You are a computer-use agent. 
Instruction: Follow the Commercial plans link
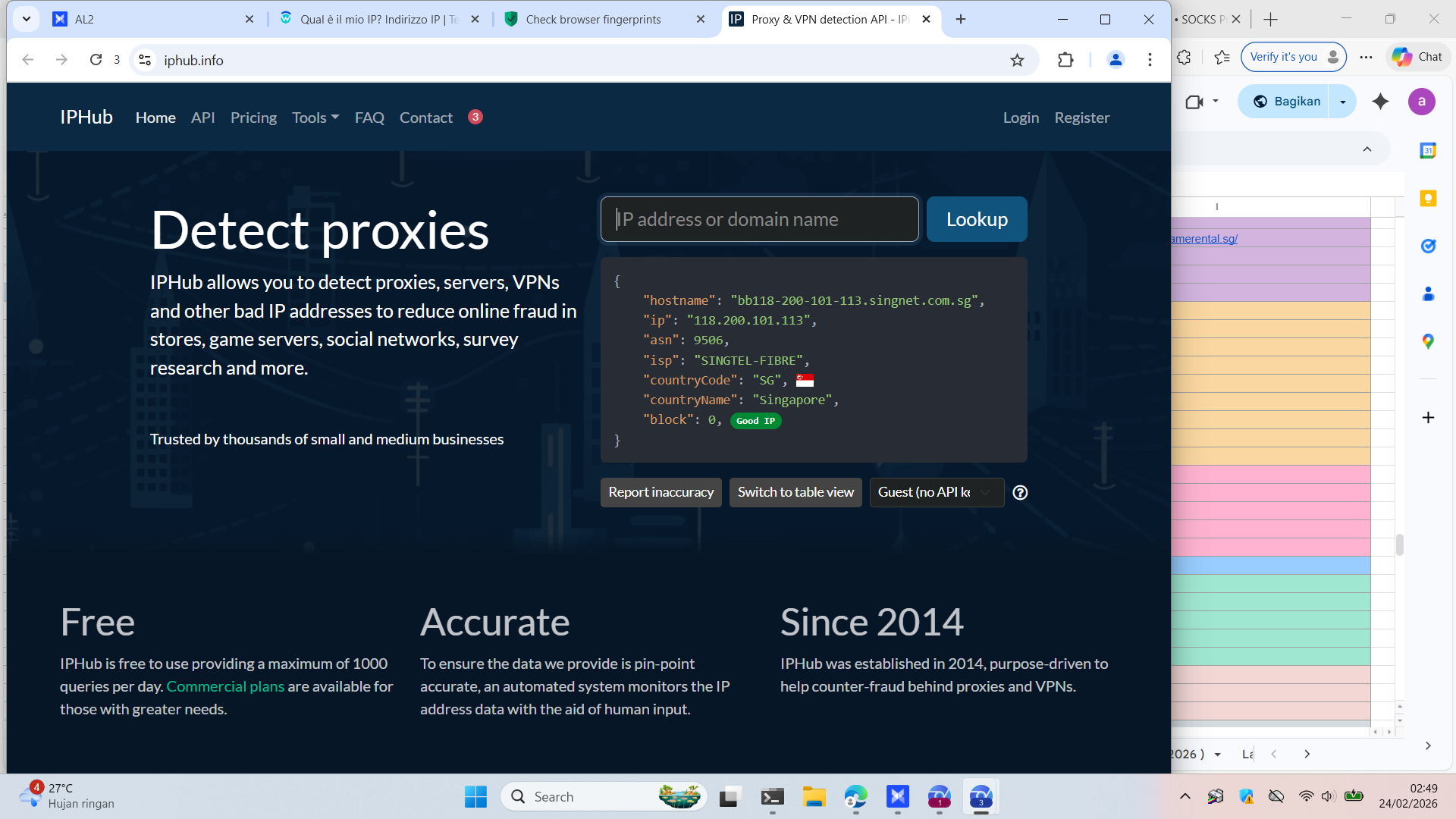click(x=225, y=686)
